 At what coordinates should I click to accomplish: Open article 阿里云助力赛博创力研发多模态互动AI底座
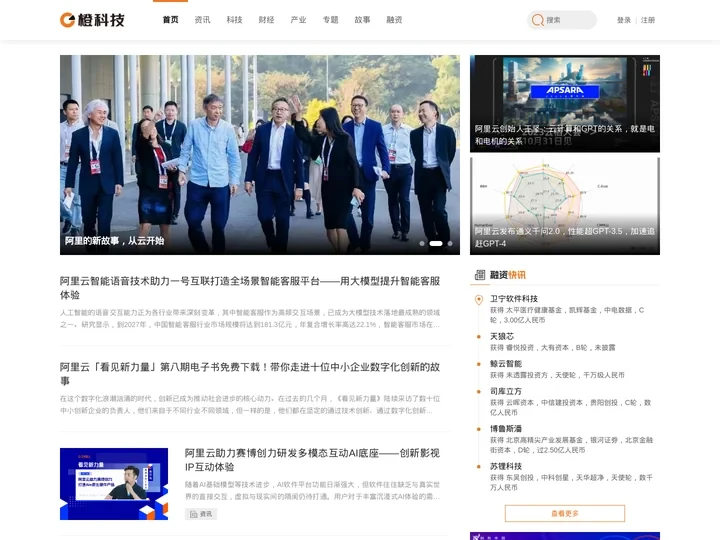point(312,460)
